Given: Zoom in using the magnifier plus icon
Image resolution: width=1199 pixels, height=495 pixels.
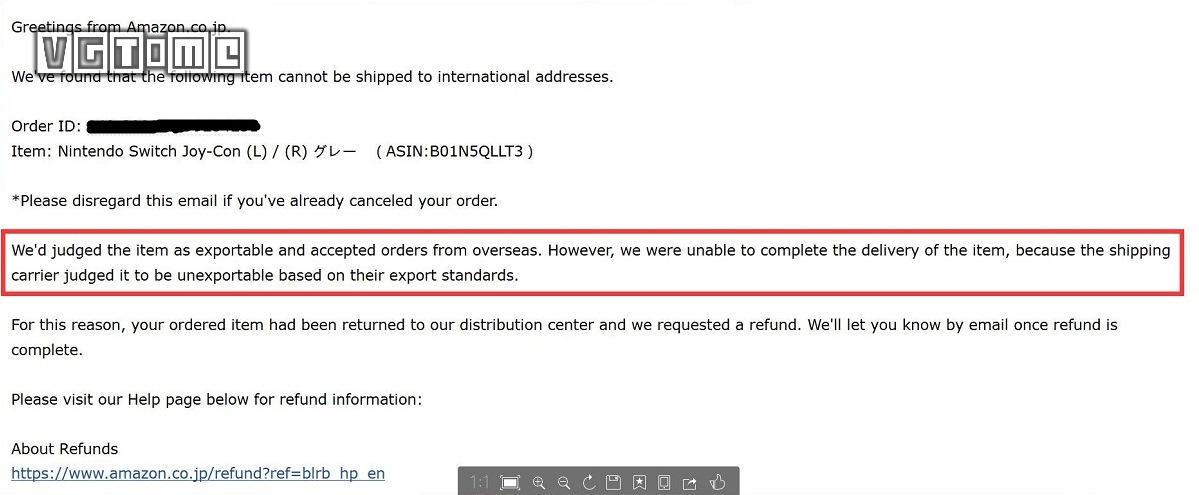Looking at the screenshot, I should coord(539,483).
